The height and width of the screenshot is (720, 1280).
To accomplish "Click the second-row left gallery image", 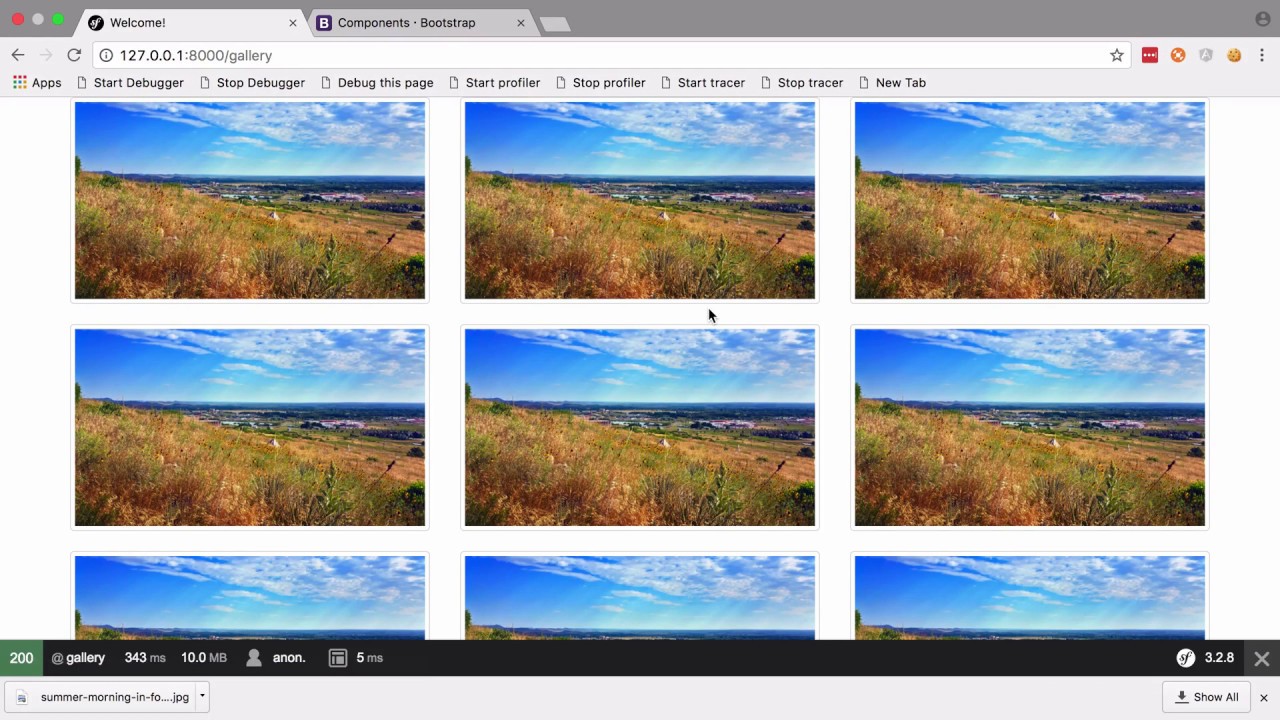I will (x=250, y=427).
